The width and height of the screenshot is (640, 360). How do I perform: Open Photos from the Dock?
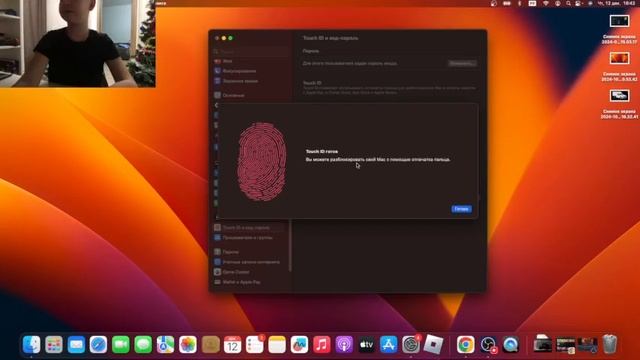[188, 344]
